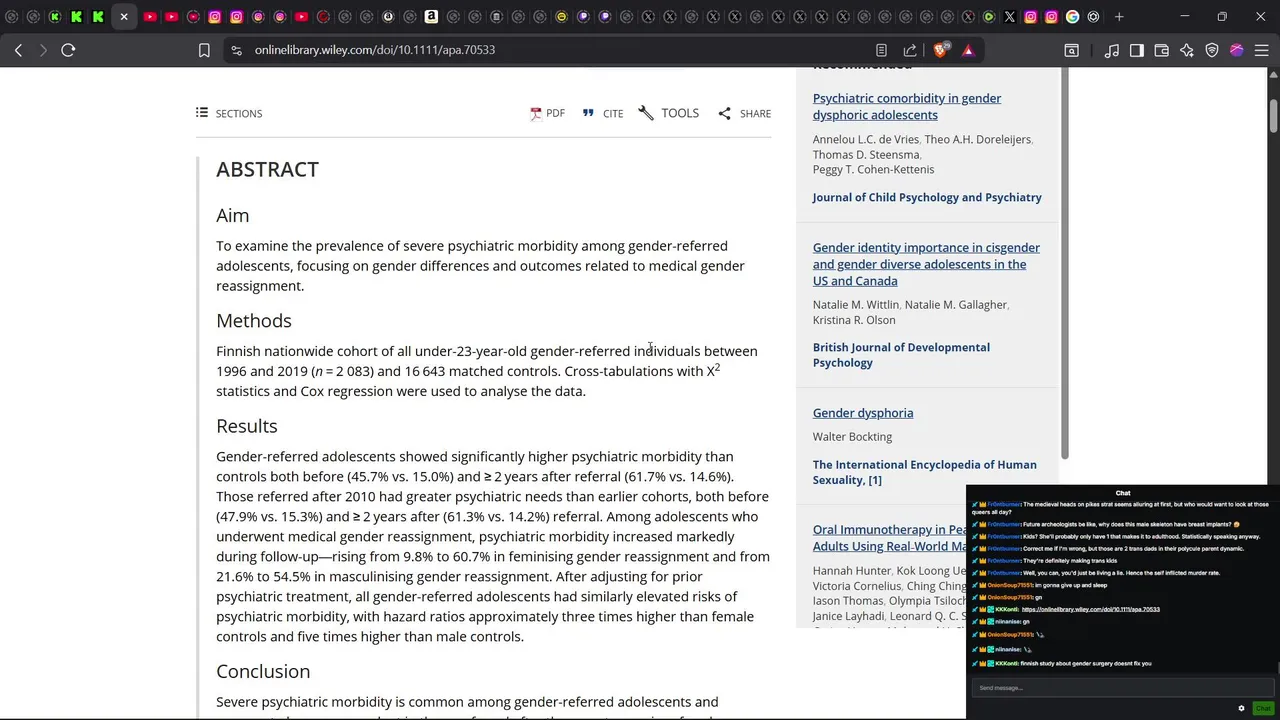Image resolution: width=1280 pixels, height=720 pixels.
Task: Click the 'Chat' panel title
Action: [x=1123, y=493]
